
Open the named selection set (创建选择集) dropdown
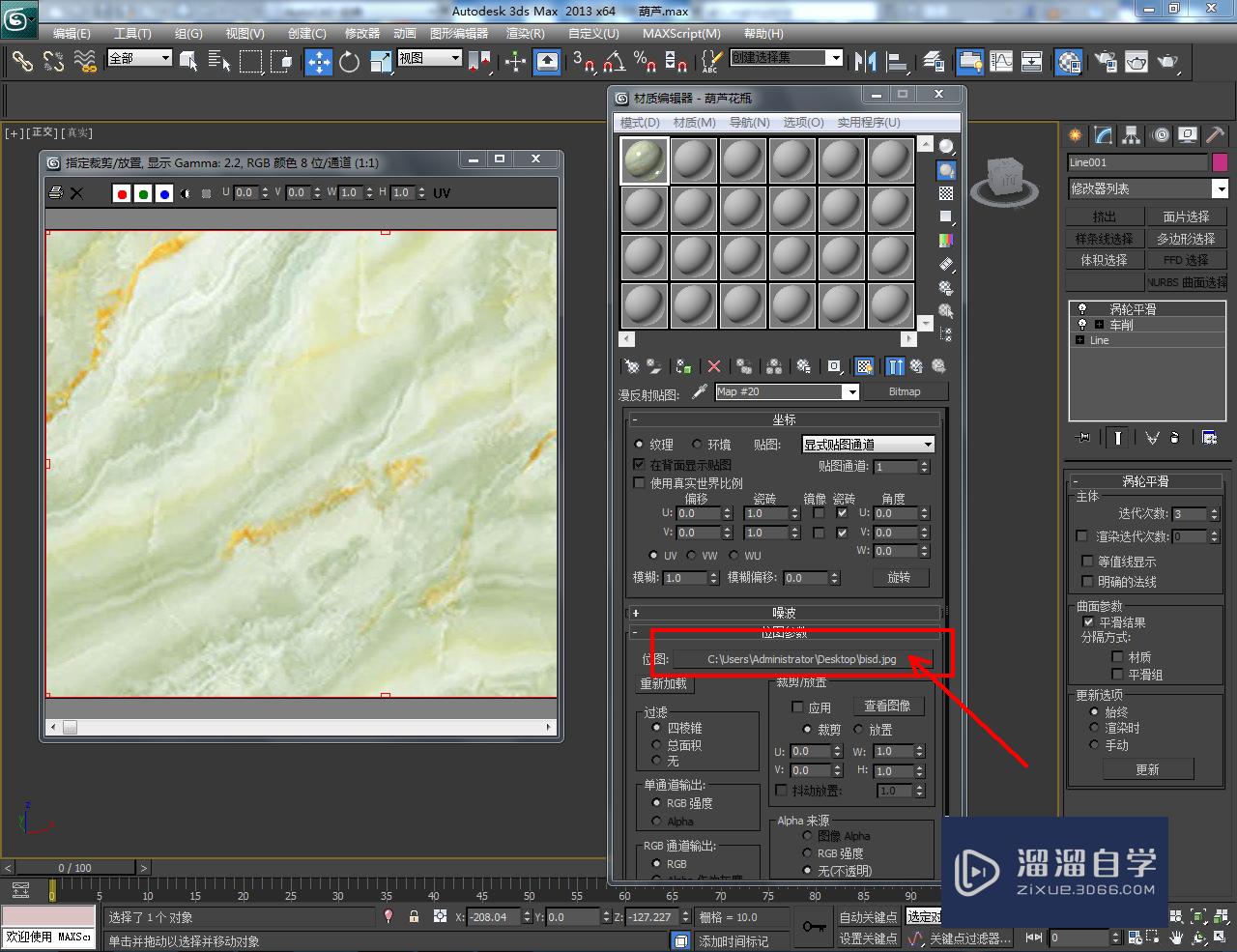[x=836, y=58]
